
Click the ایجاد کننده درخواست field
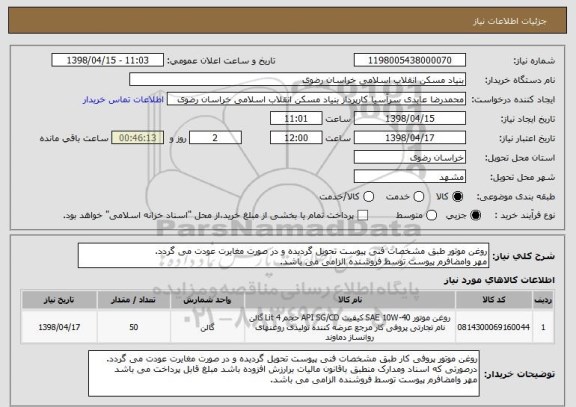[x=316, y=100]
